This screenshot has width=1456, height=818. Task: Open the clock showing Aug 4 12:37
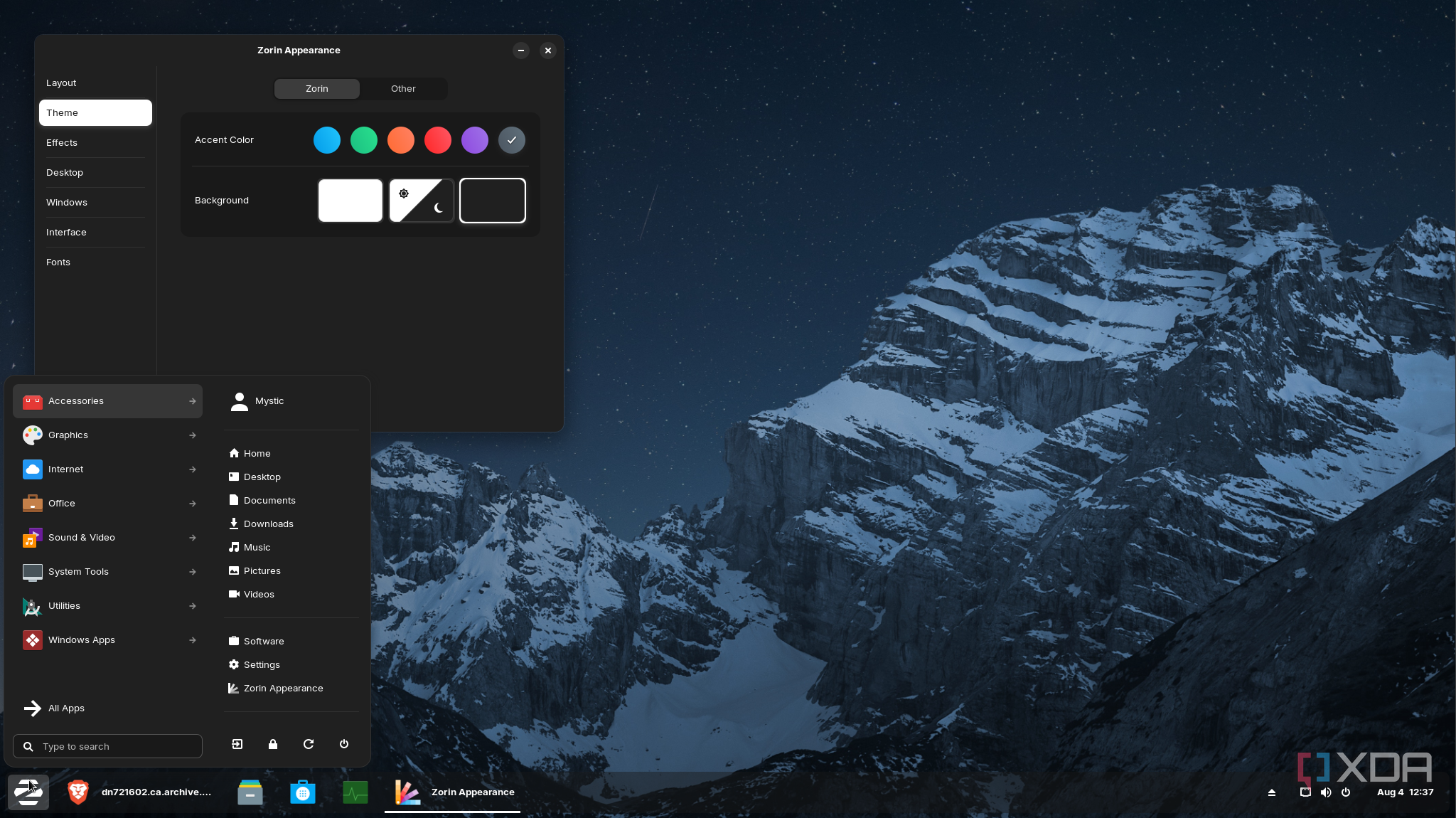click(1405, 792)
